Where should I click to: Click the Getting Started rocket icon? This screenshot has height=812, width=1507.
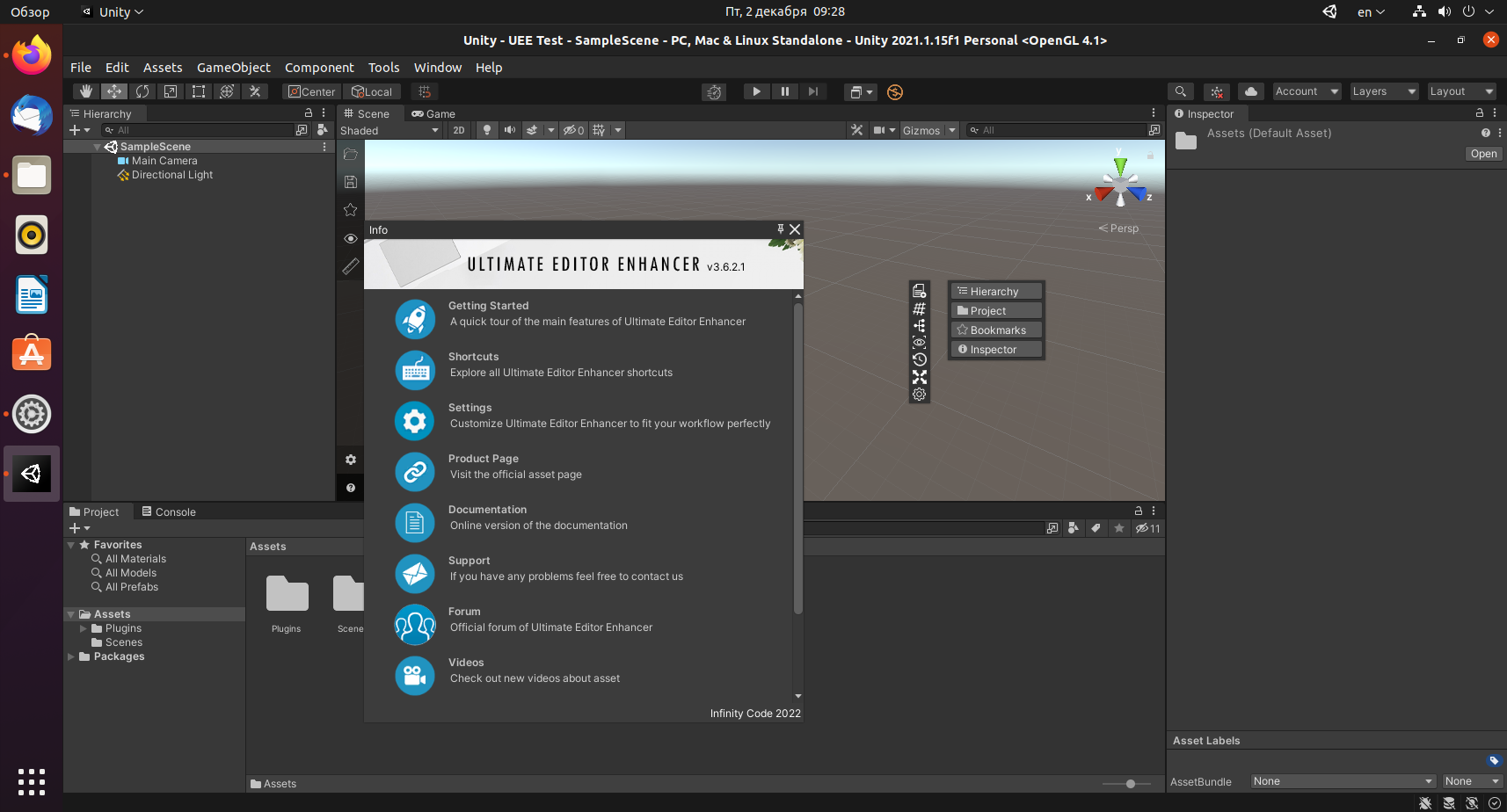point(415,319)
